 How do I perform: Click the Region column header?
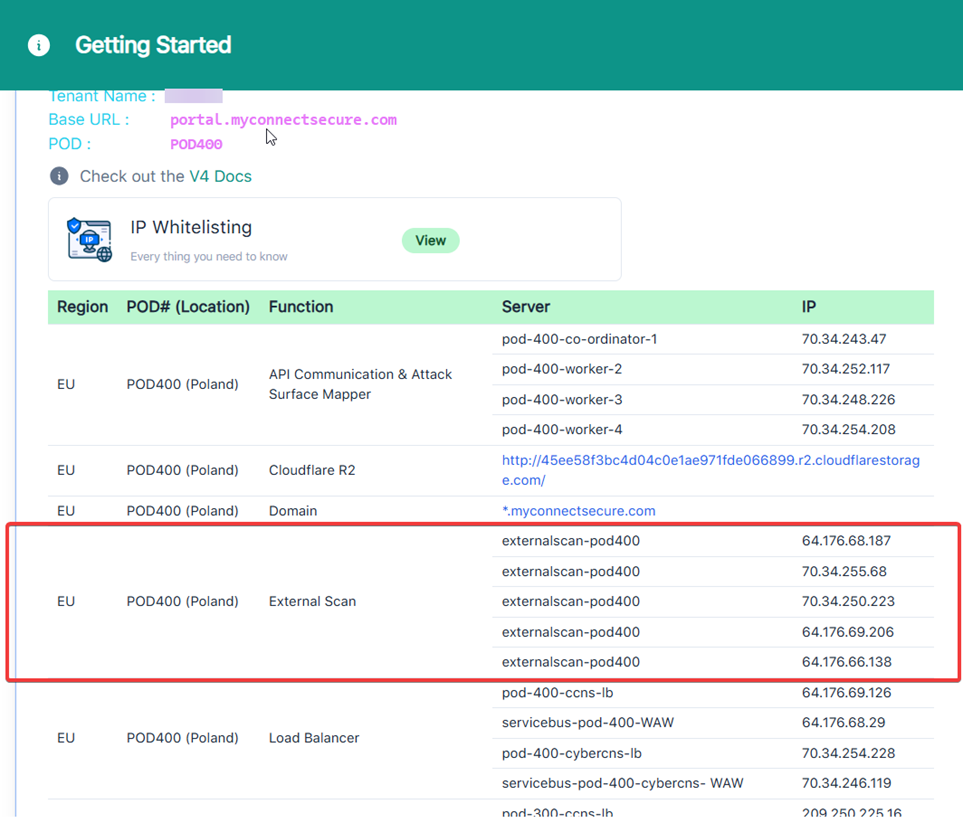click(82, 307)
